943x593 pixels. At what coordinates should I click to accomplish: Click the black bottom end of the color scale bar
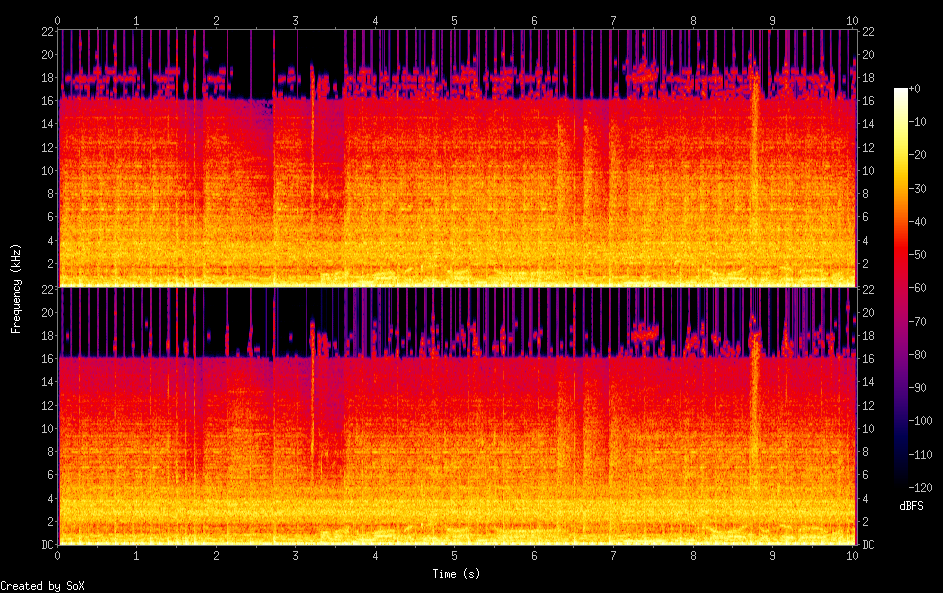901,482
